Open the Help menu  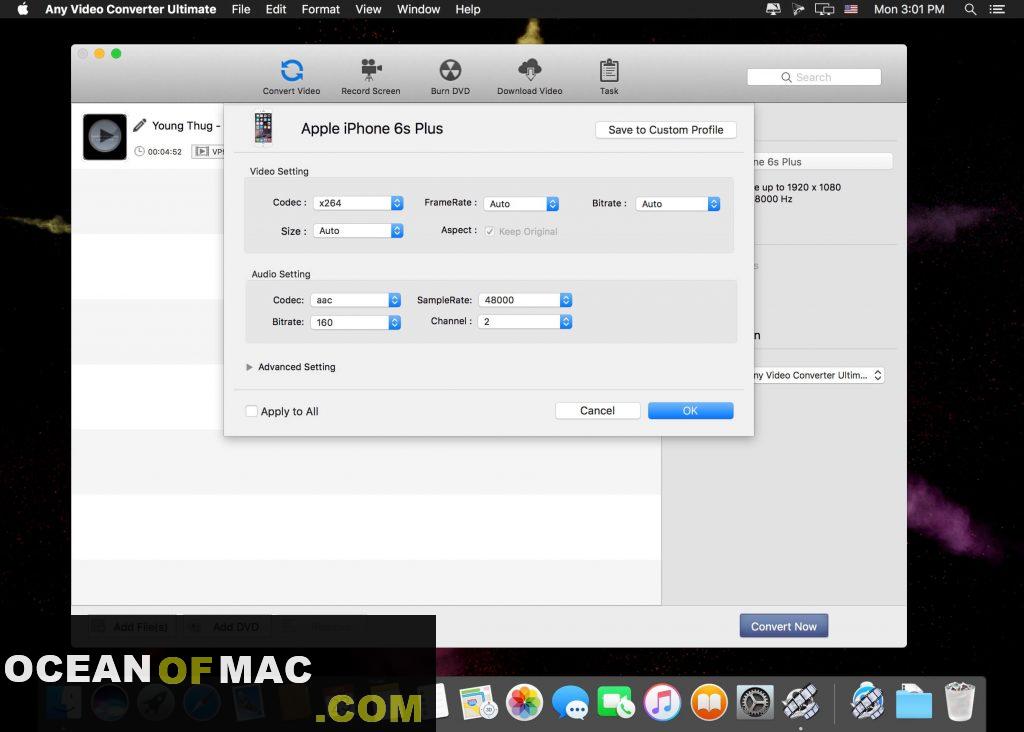468,9
